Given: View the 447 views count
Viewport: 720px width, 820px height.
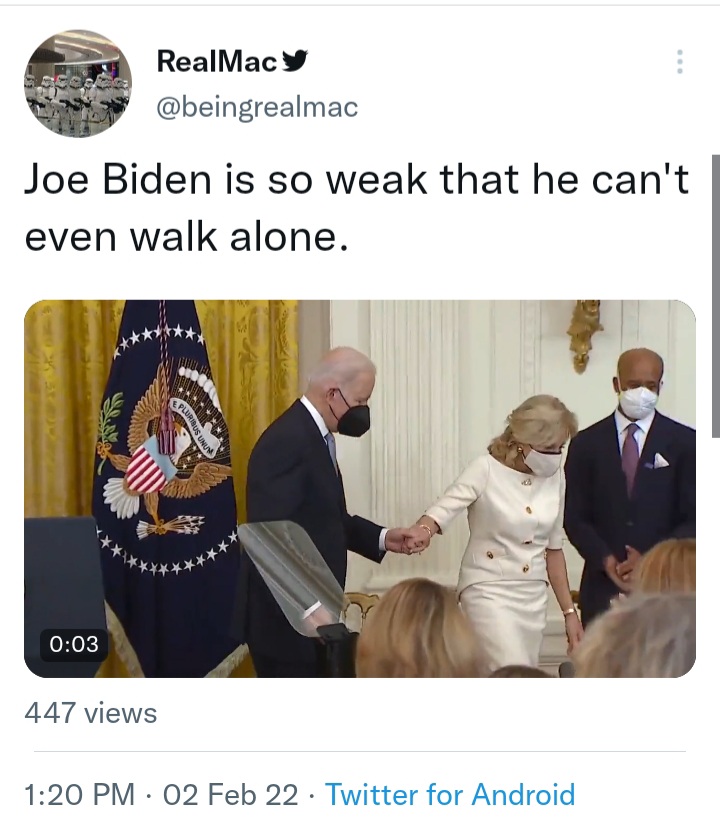Looking at the screenshot, I should [90, 713].
